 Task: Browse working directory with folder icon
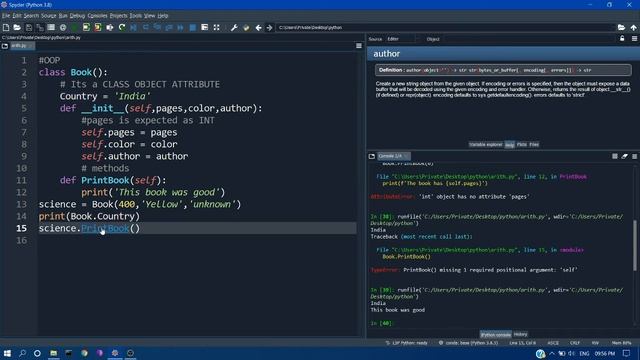621,27
